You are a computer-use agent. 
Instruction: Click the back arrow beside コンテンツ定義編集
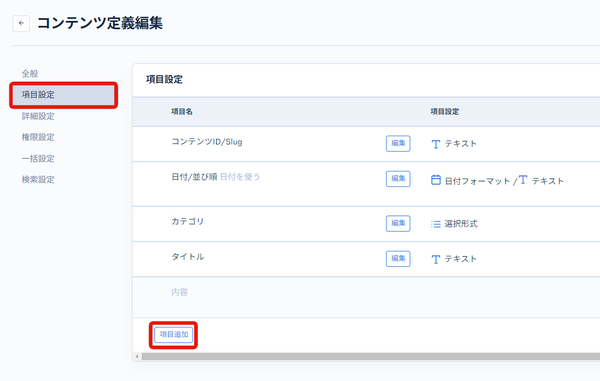(x=21, y=23)
